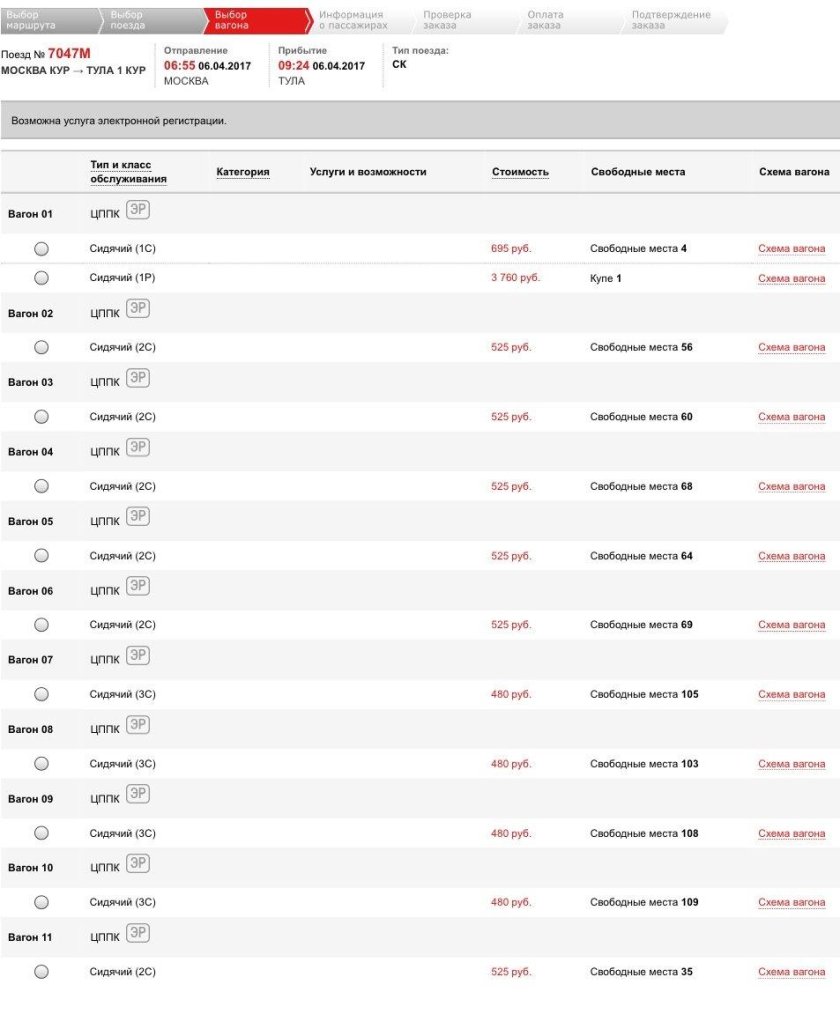
Task: Select Сидячий (1Р) option for 3 760 руб.
Action: (x=41, y=278)
